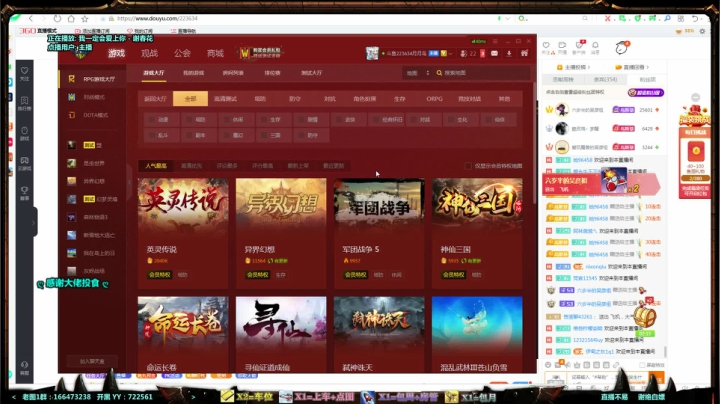
Task: Click the mascot avatar with orange badge
Action: point(622,47)
